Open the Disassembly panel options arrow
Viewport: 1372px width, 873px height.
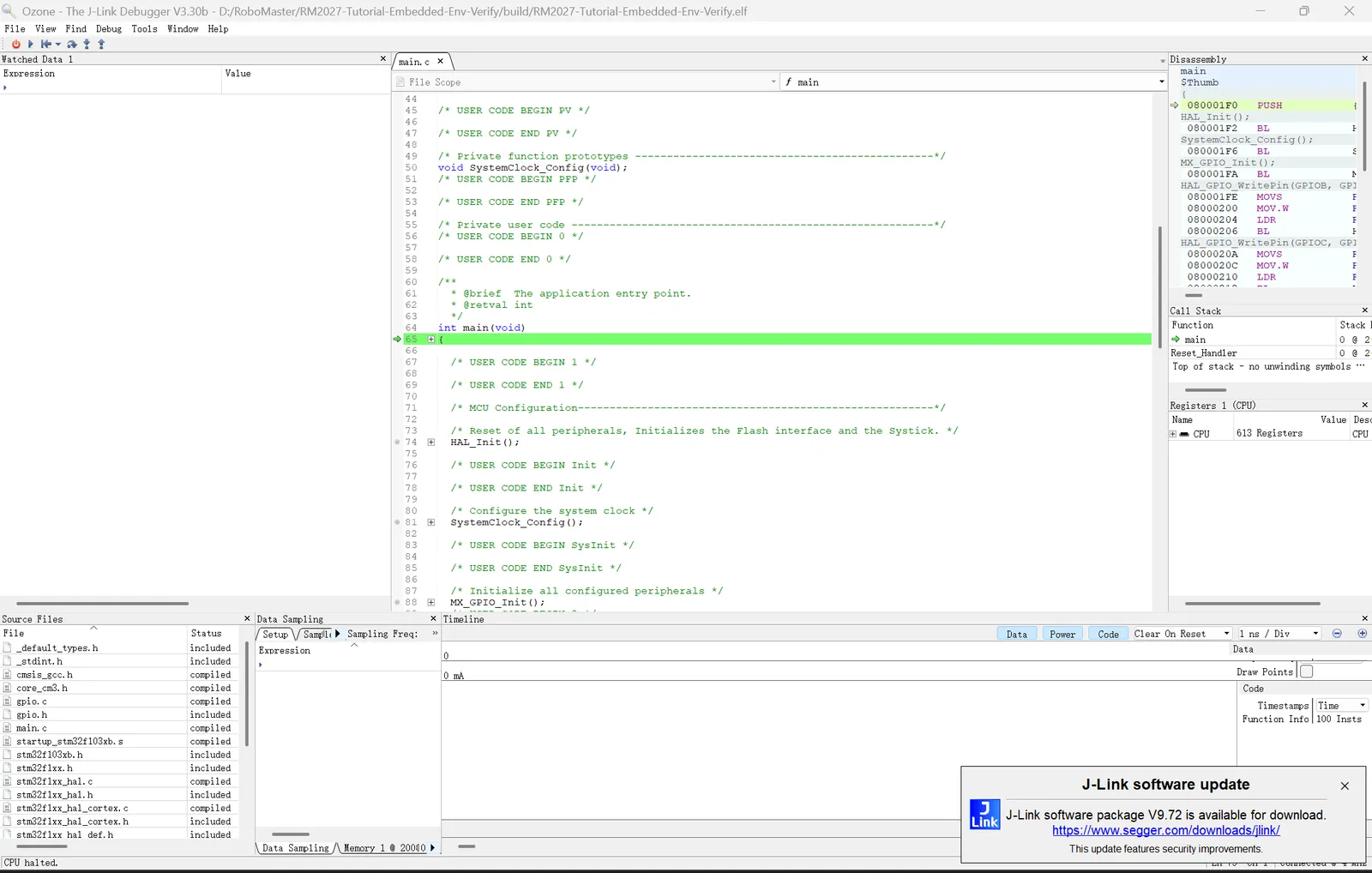[x=1163, y=60]
